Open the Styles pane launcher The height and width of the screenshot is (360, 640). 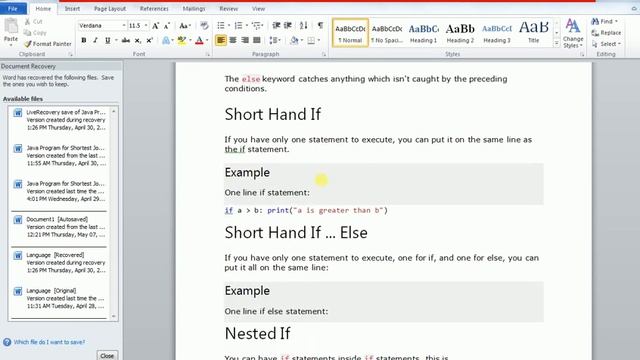click(x=582, y=54)
